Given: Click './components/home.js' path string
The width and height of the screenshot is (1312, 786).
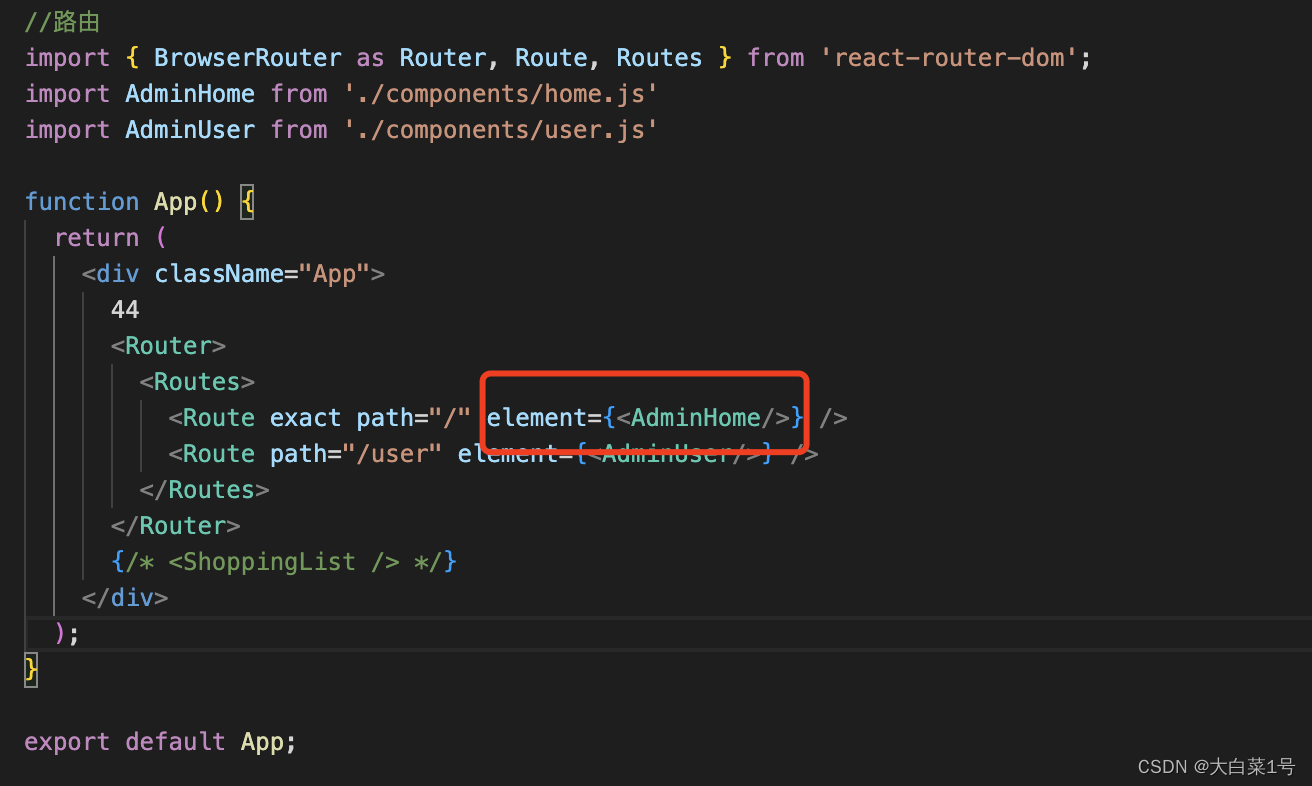Looking at the screenshot, I should 501,93.
